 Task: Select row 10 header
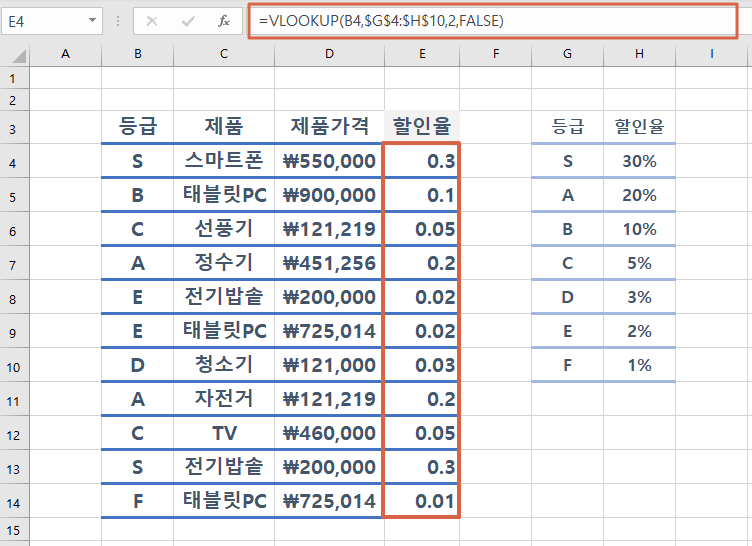click(x=14, y=367)
